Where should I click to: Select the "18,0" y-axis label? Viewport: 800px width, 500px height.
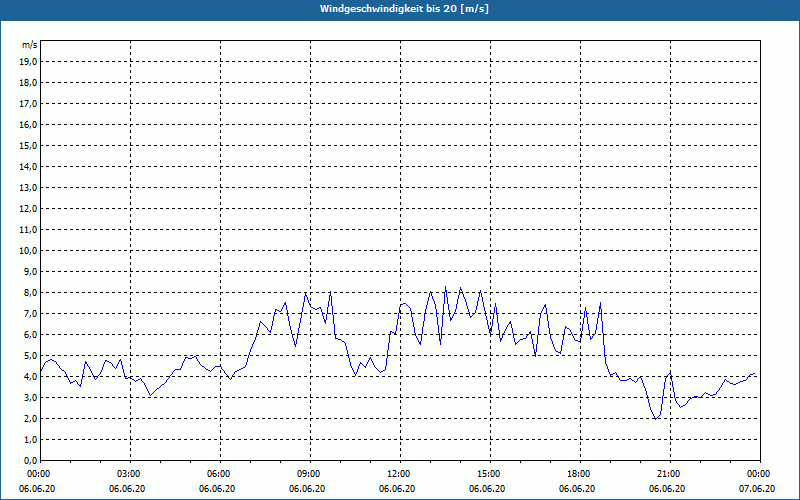click(28, 83)
